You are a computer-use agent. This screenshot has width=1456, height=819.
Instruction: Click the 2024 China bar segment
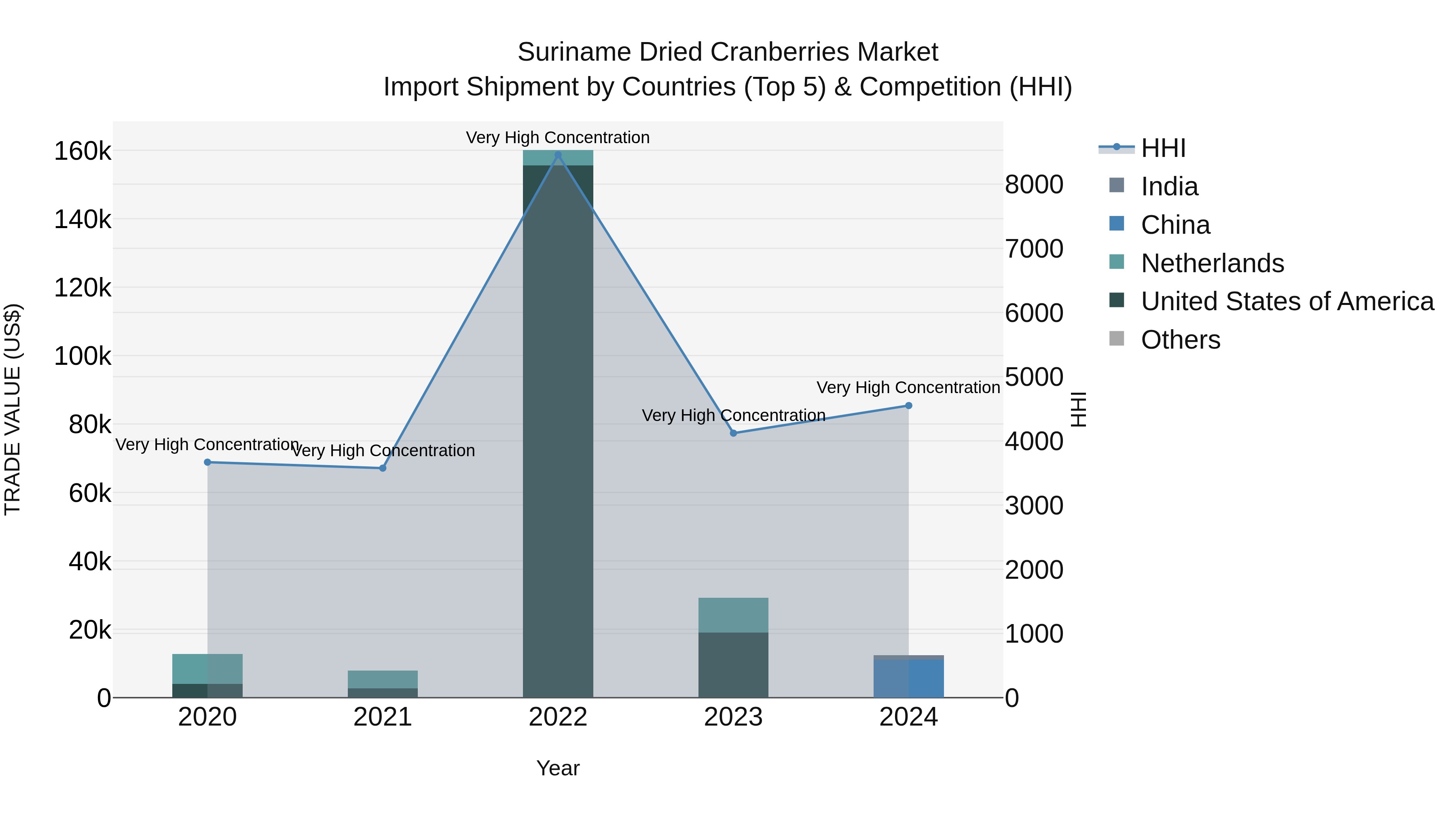click(x=909, y=678)
